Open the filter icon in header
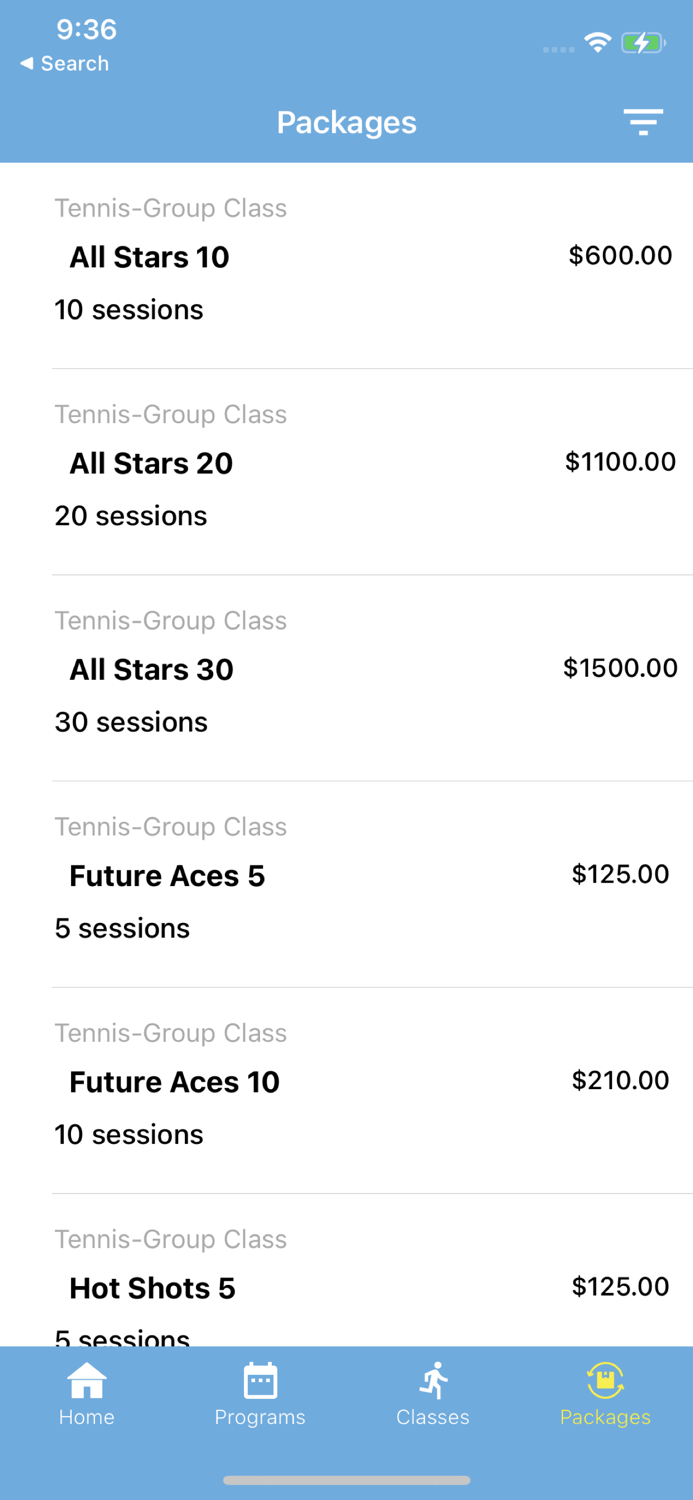Viewport: 693px width, 1500px height. (643, 122)
